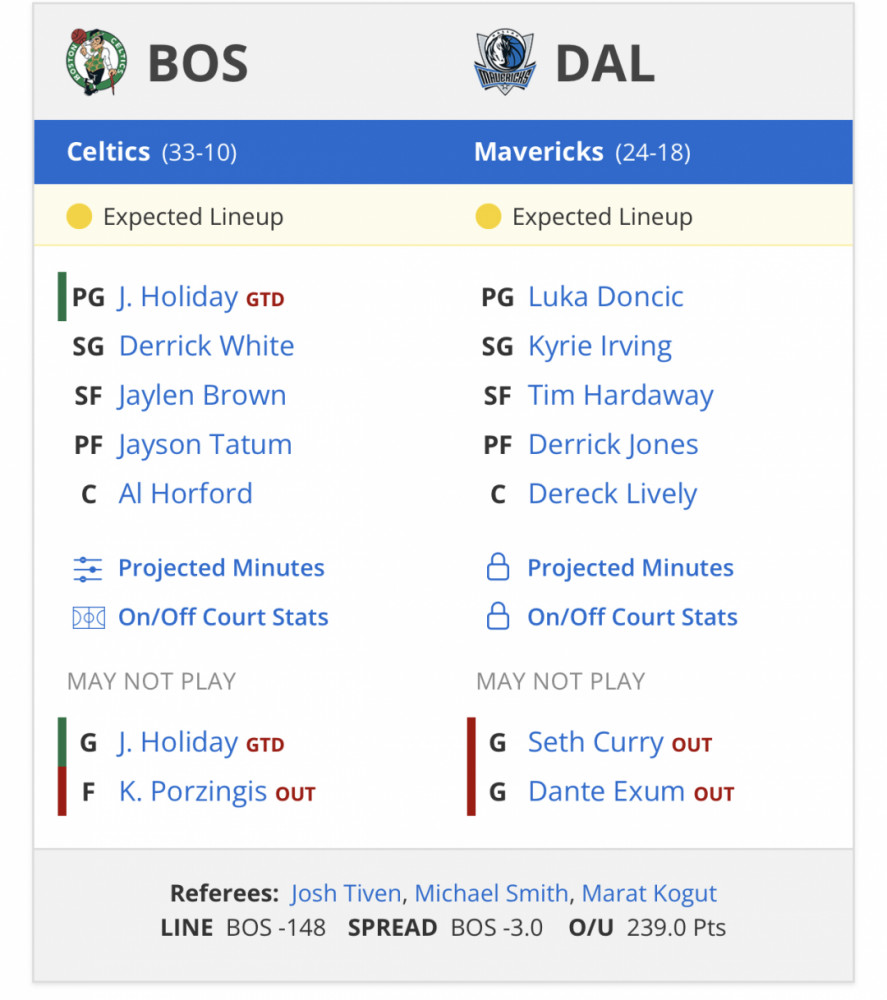Click the Mavericks yellow Expected Lineup dot

coord(488,216)
